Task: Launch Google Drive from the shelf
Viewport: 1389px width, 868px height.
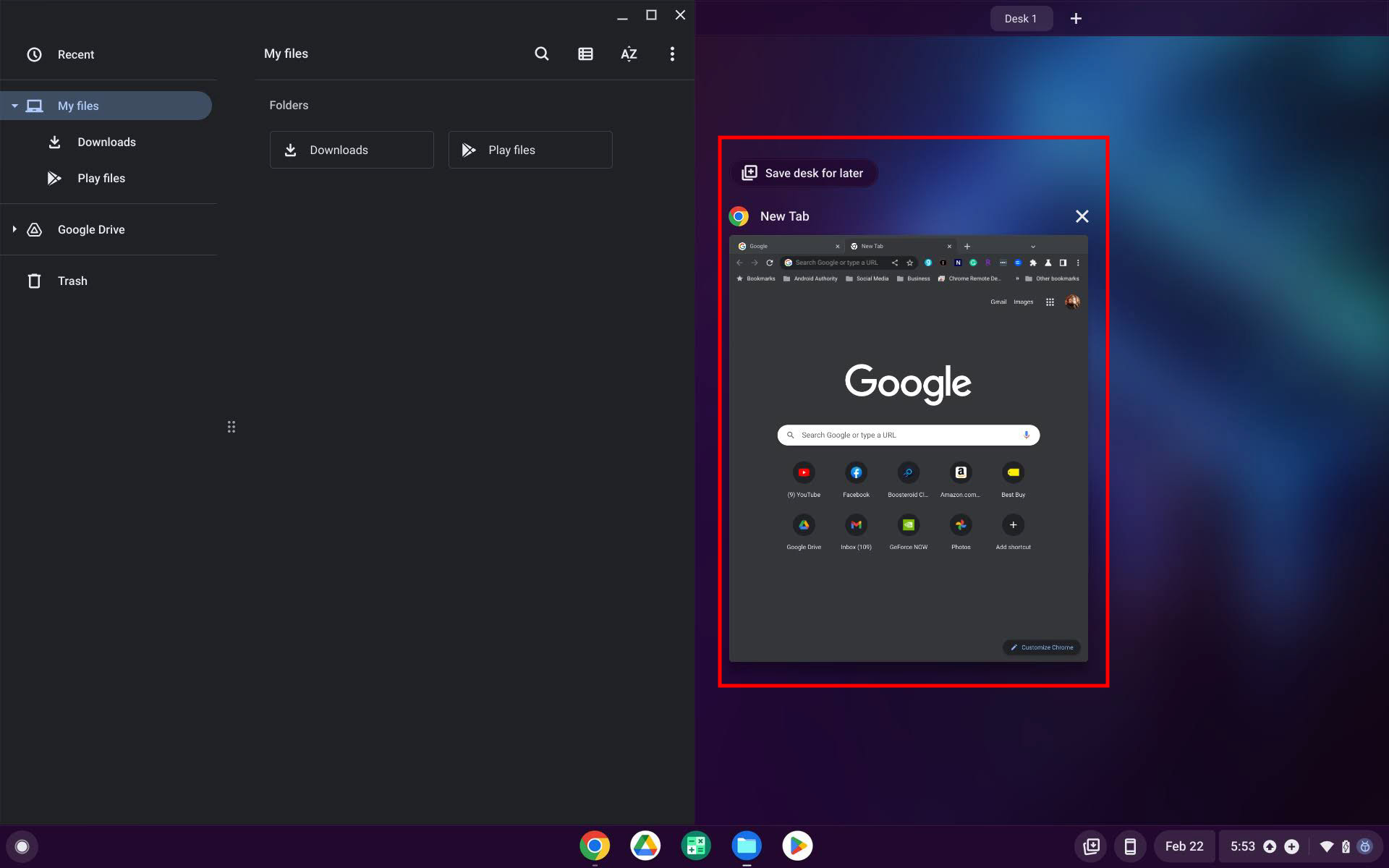Action: click(645, 846)
